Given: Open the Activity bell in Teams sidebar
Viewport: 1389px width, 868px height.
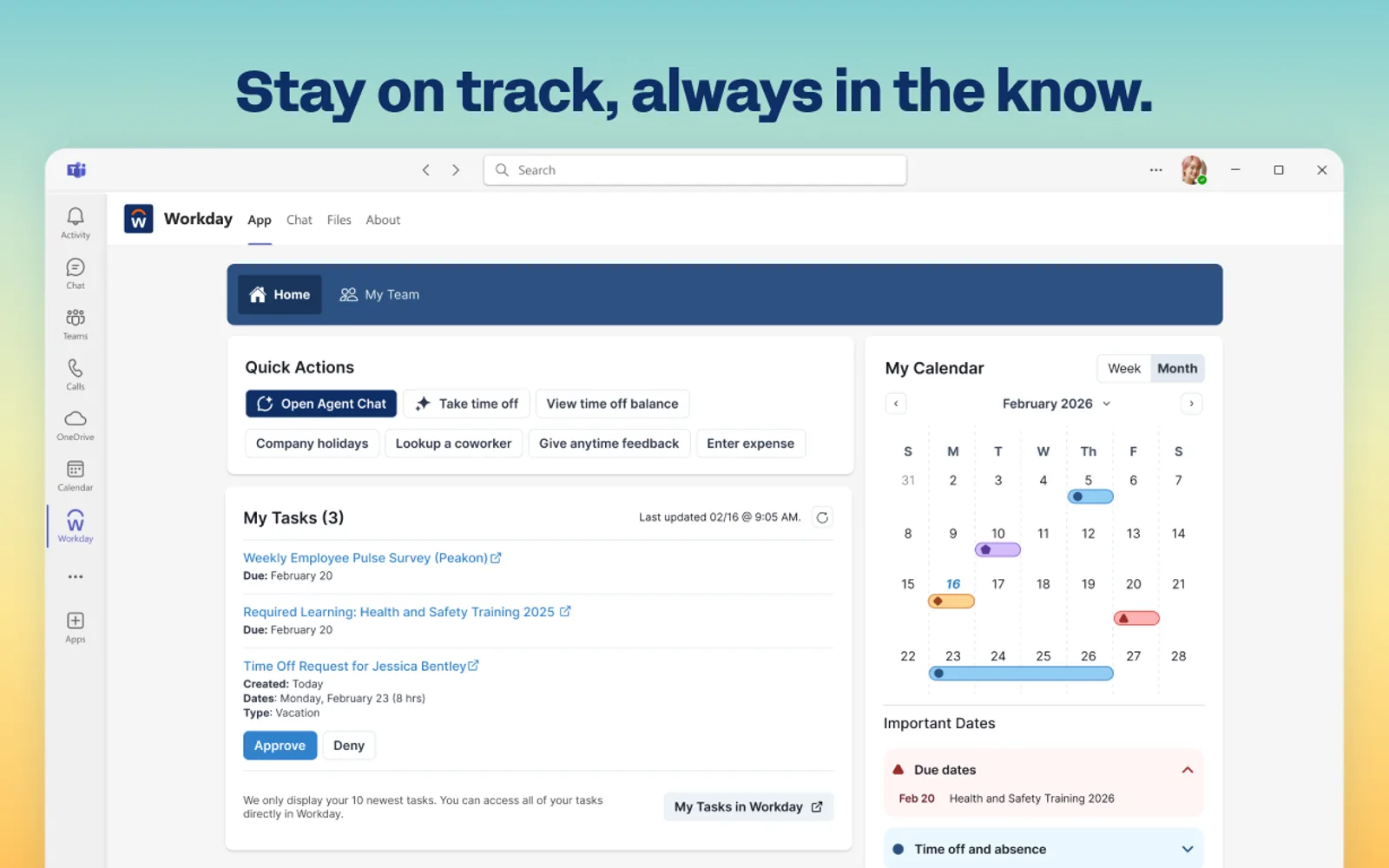Looking at the screenshot, I should point(76,222).
